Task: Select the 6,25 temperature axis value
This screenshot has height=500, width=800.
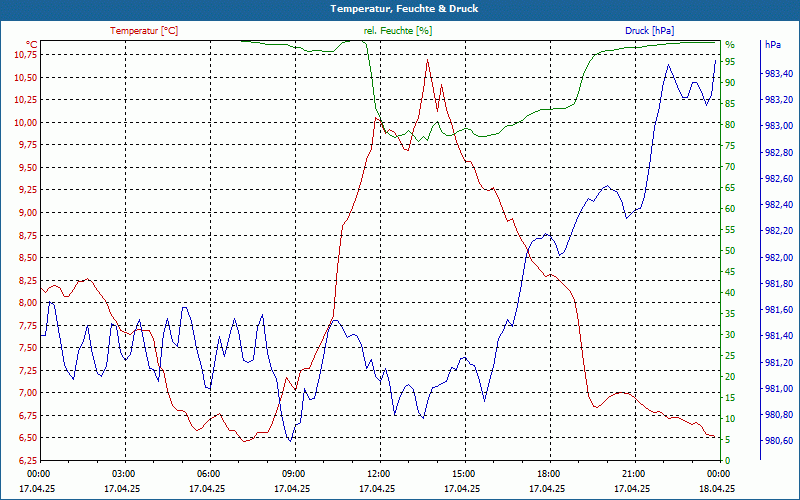Action: point(28,460)
